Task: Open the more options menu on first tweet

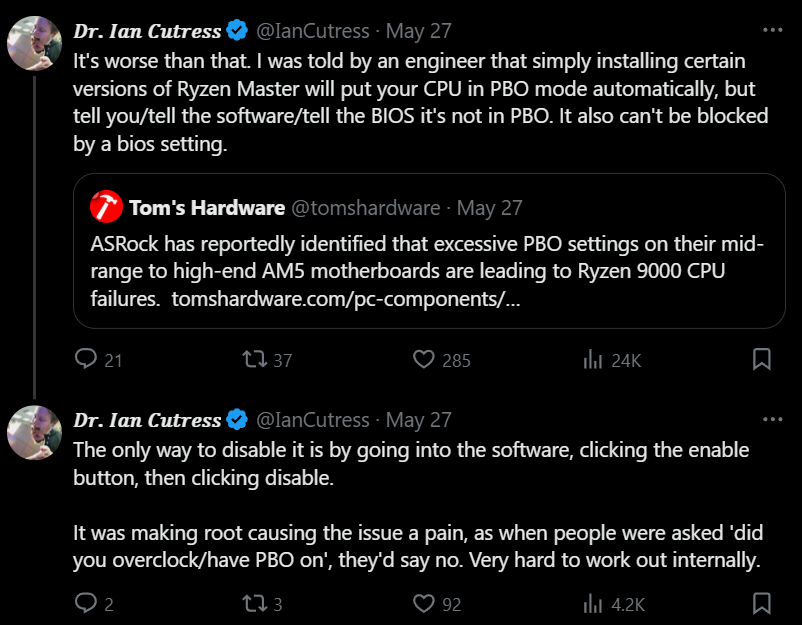Action: (772, 30)
